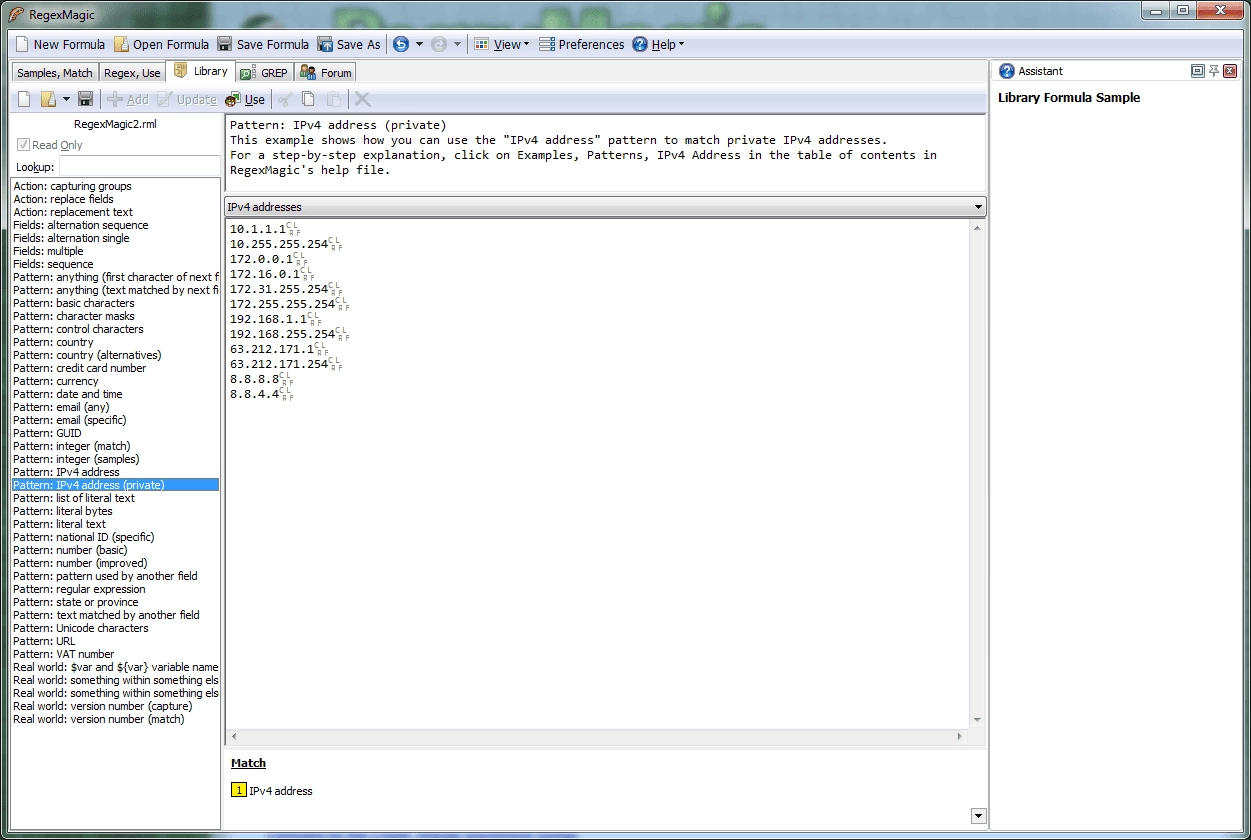The image size is (1251, 840).
Task: Open the redo history dropdown arrow
Action: [457, 44]
